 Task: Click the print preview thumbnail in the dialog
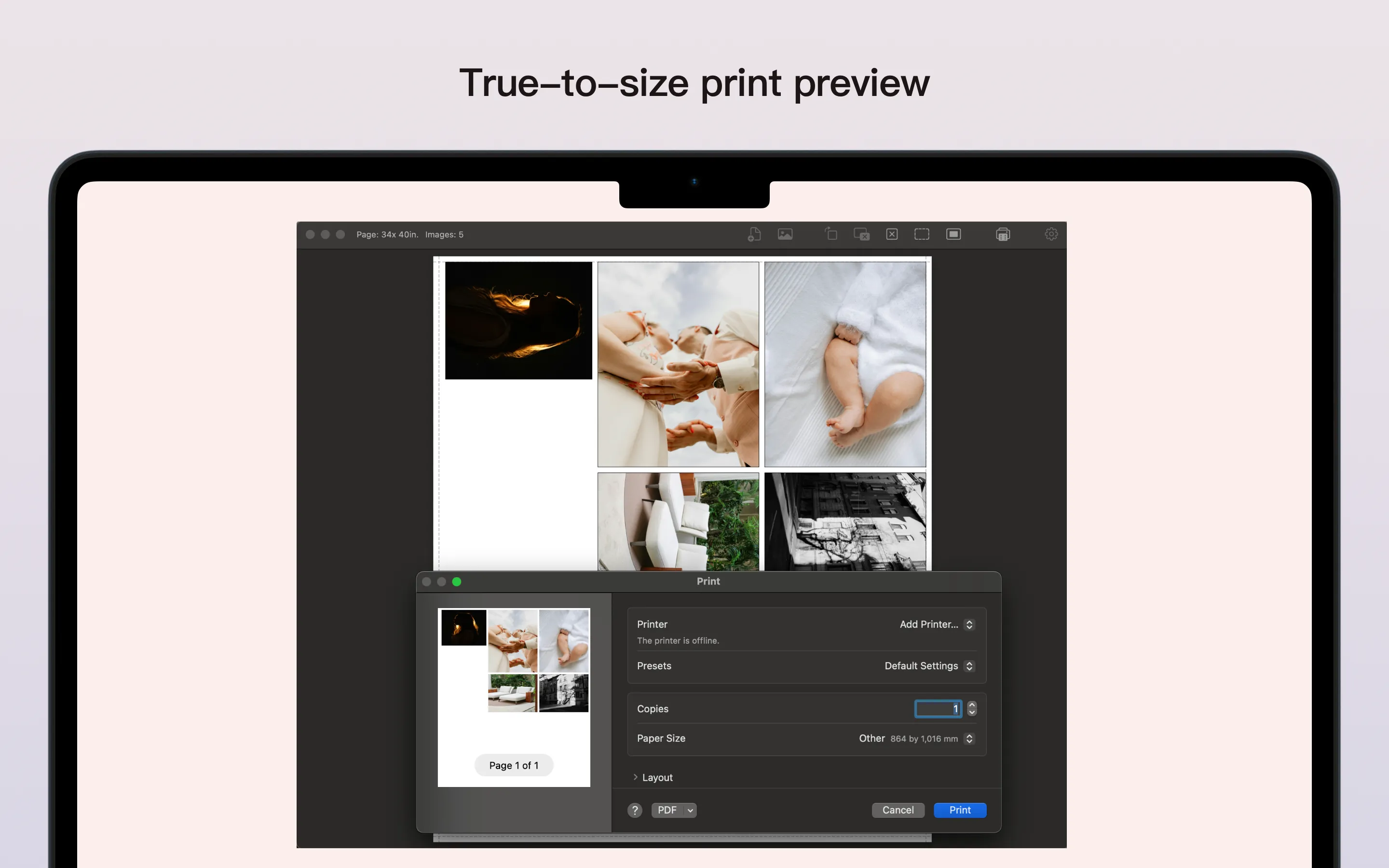click(514, 697)
